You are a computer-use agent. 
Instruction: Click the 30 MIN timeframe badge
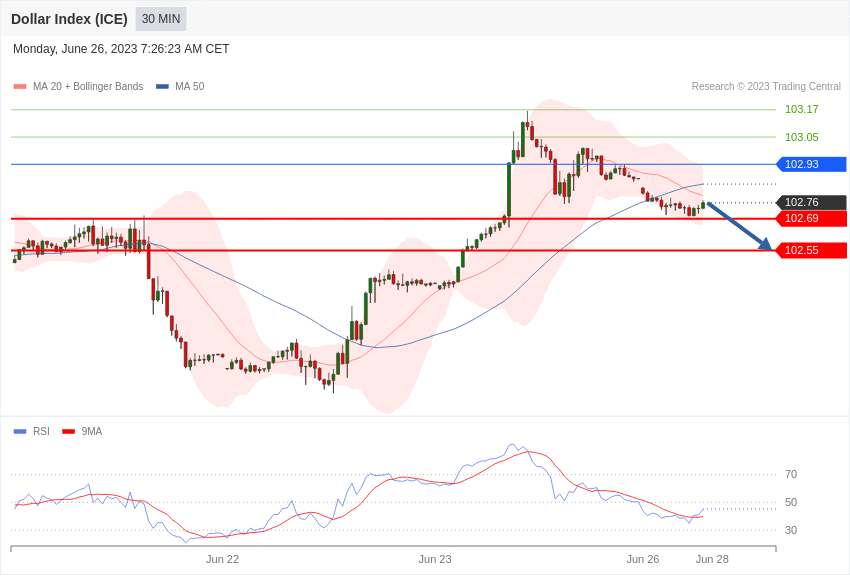click(160, 19)
